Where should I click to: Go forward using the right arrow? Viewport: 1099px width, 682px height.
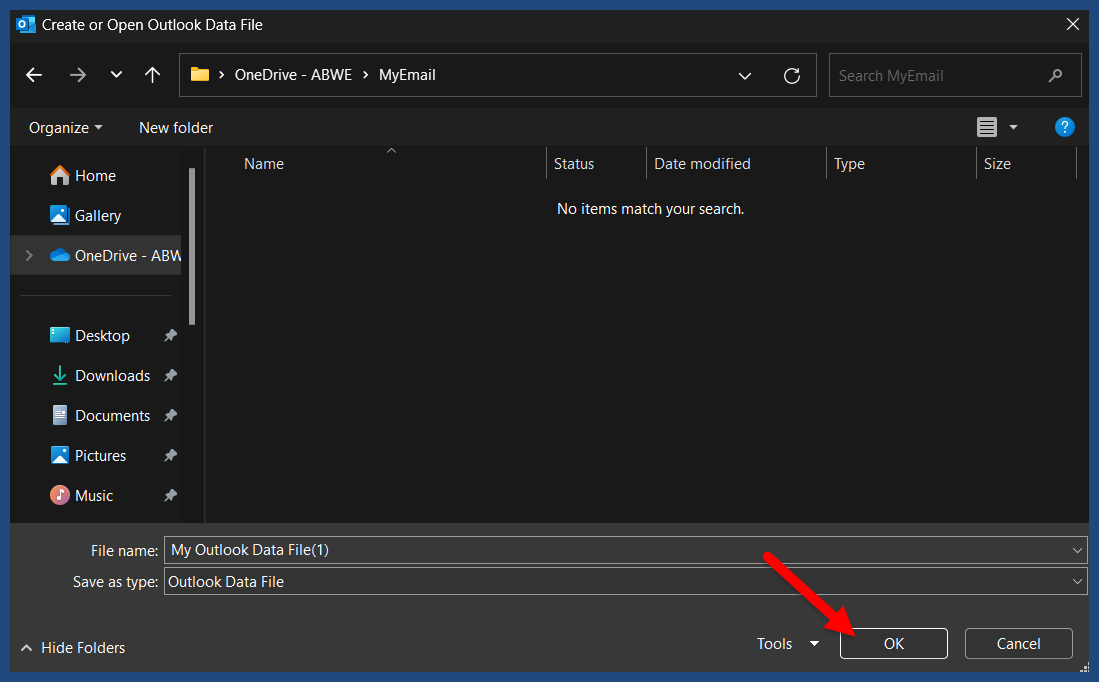coord(78,75)
